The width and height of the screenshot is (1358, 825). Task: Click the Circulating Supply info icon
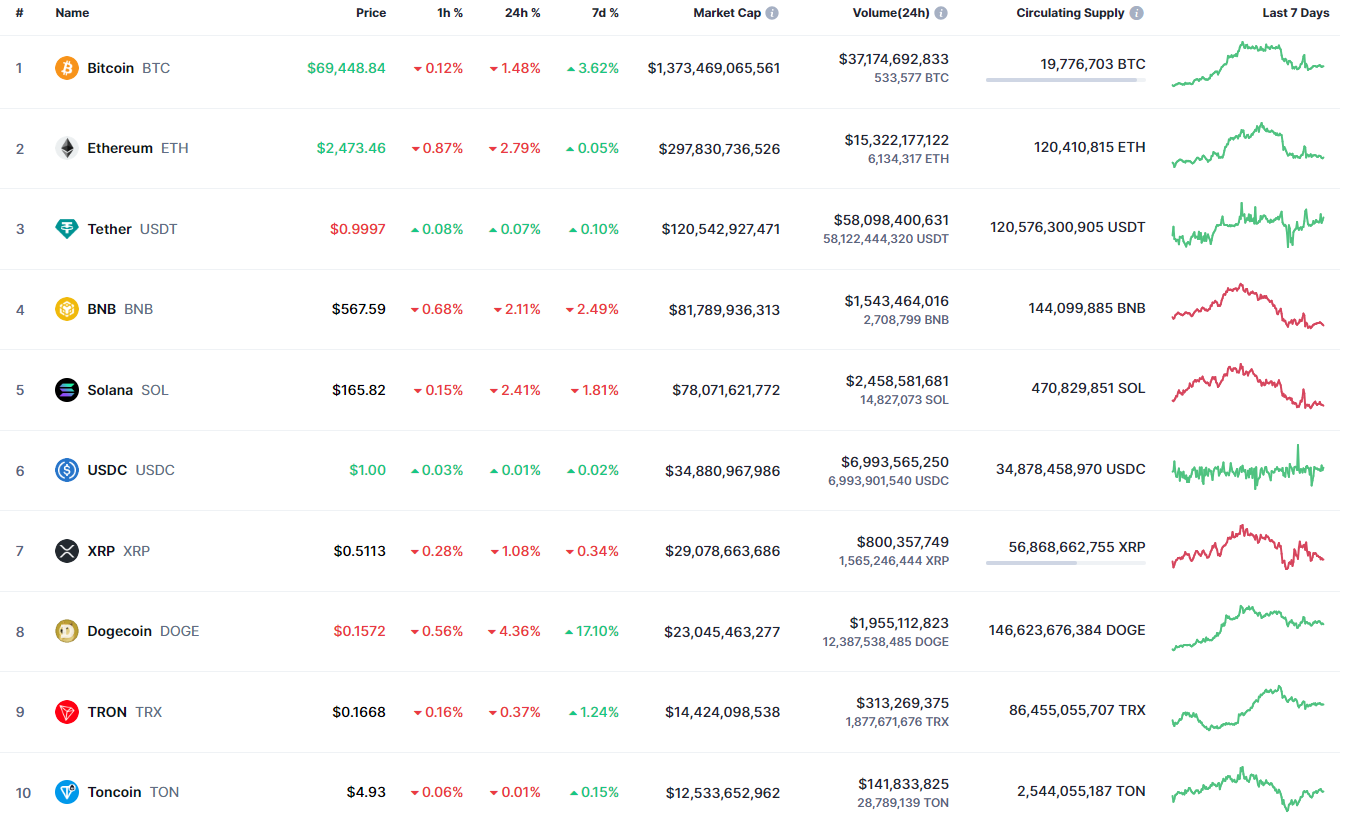tap(1137, 13)
